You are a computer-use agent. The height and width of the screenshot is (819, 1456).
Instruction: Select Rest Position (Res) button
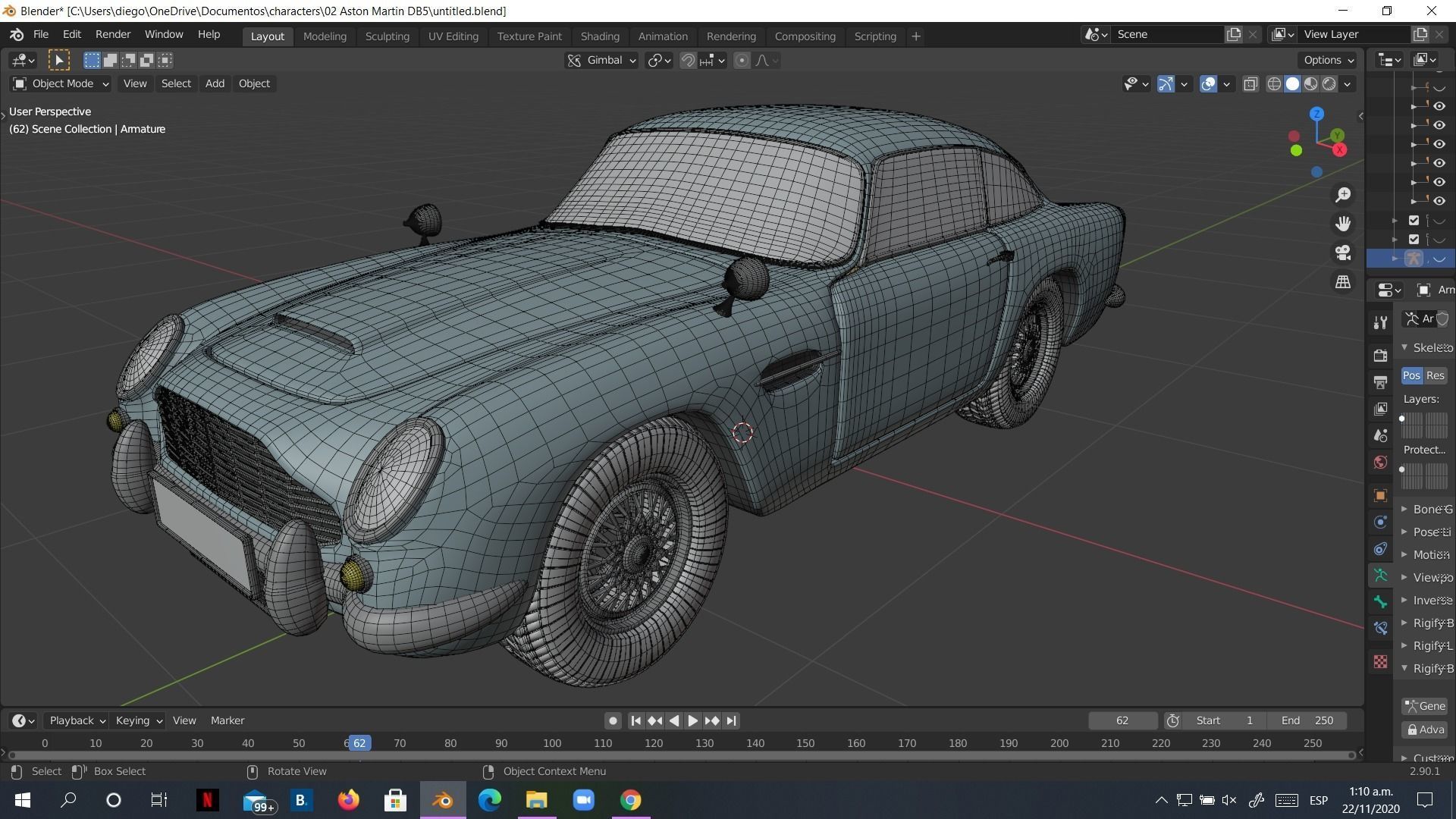point(1436,375)
